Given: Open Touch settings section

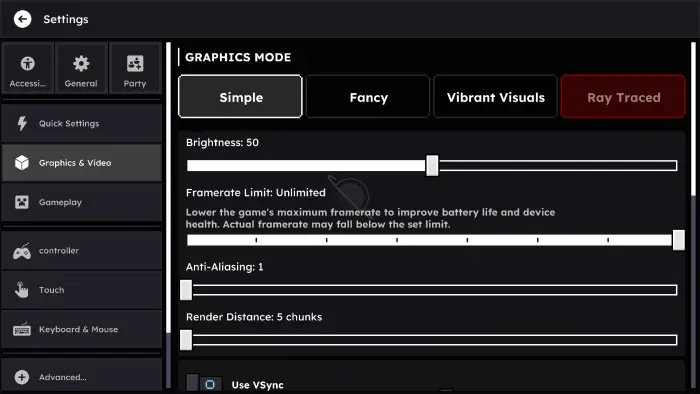Looking at the screenshot, I should pos(82,290).
